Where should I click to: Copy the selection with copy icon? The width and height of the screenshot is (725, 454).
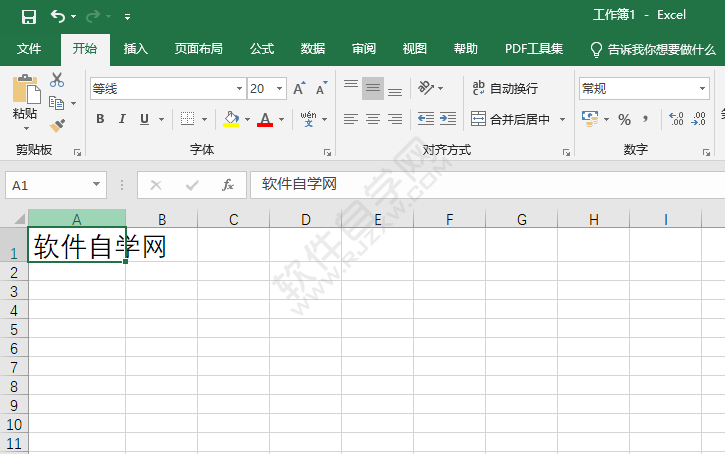pos(56,103)
